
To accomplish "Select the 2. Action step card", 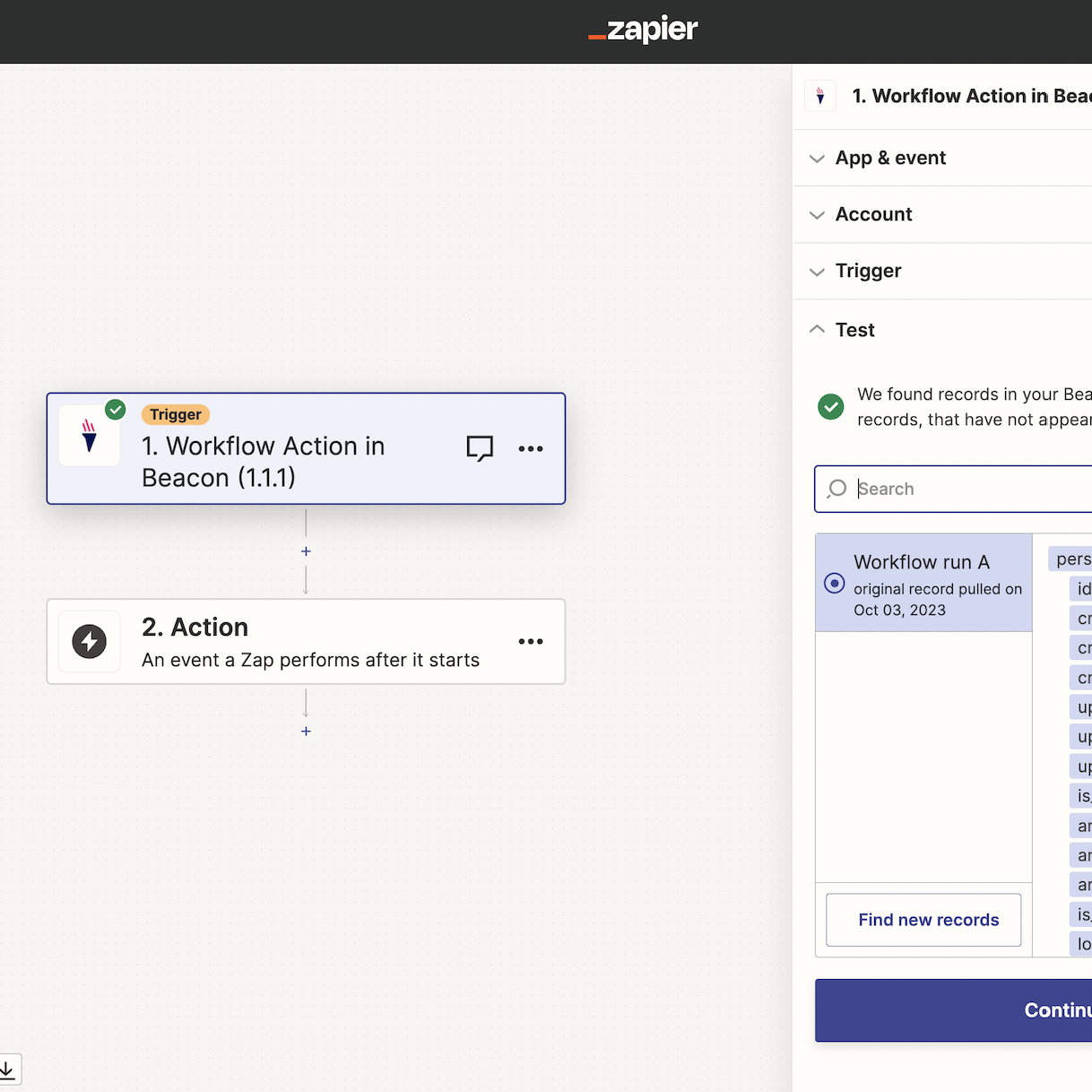I will [x=306, y=641].
